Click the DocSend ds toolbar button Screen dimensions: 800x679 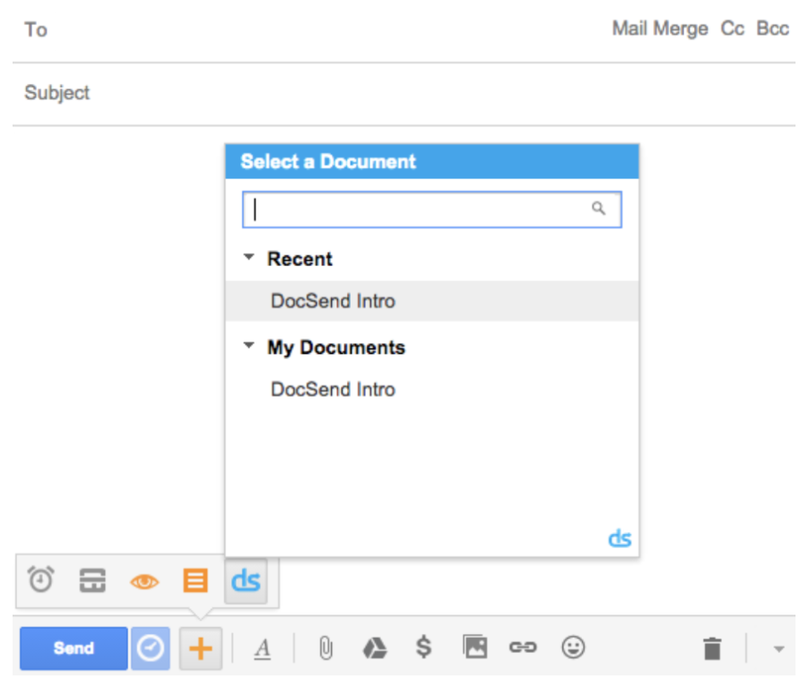246,581
